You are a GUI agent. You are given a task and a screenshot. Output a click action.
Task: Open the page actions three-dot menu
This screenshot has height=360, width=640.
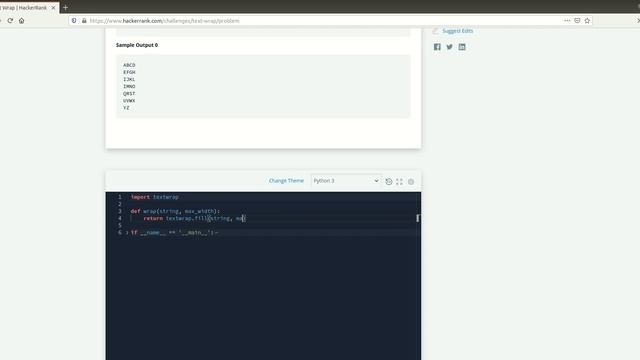click(567, 20)
